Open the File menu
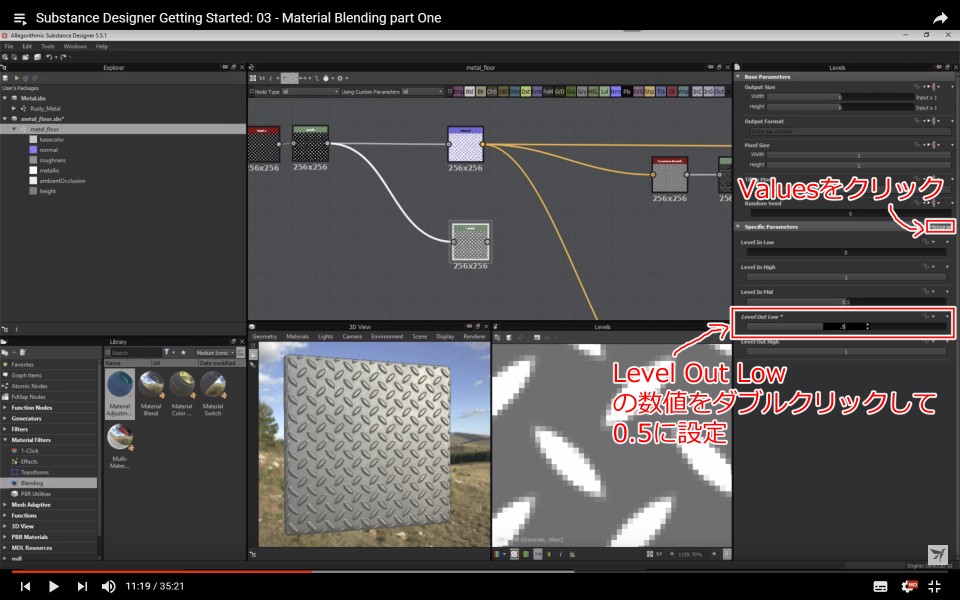 point(9,47)
